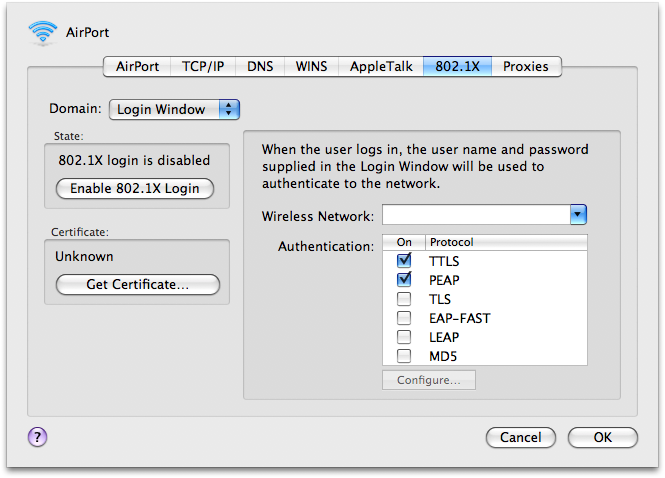Select the PEAP protocol name
This screenshot has height=478, width=665.
point(444,280)
